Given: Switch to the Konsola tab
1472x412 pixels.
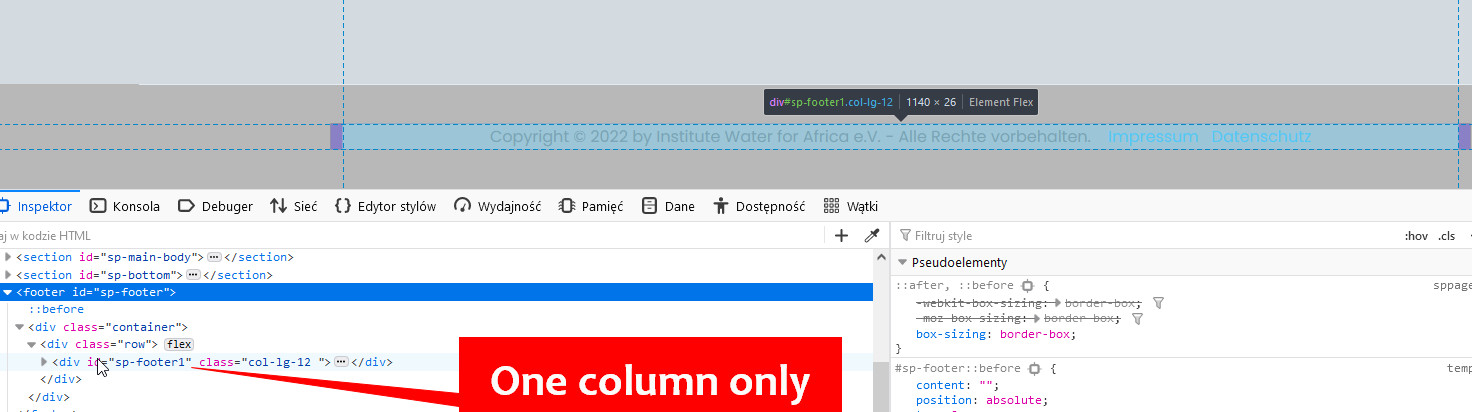Looking at the screenshot, I should (x=125, y=206).
